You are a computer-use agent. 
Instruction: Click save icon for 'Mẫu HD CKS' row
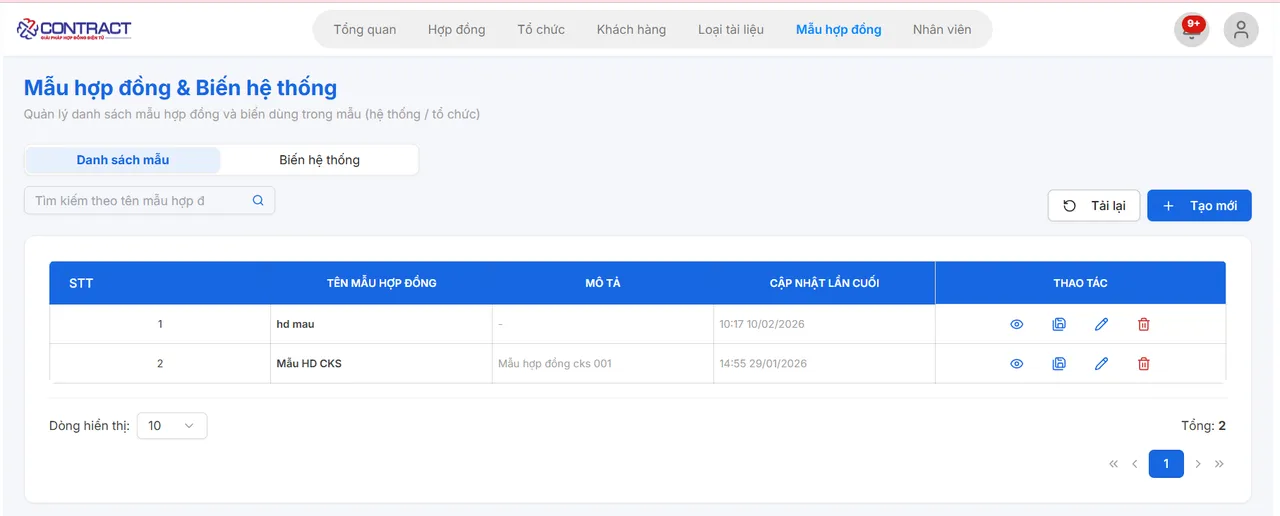tap(1059, 364)
